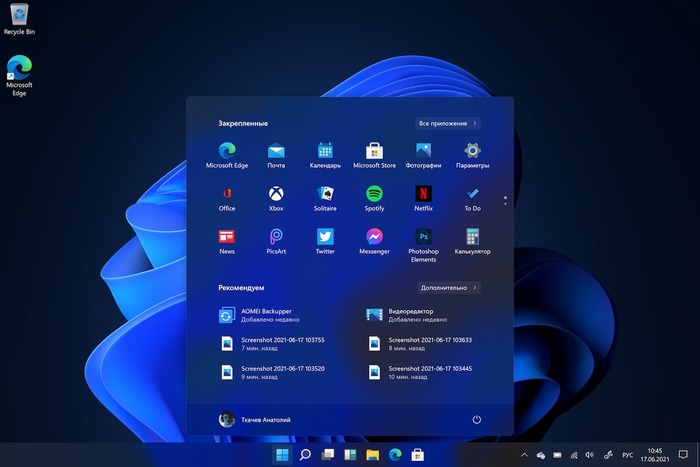This screenshot has width=700, height=467.
Task: Open Messenger
Action: [x=374, y=241]
